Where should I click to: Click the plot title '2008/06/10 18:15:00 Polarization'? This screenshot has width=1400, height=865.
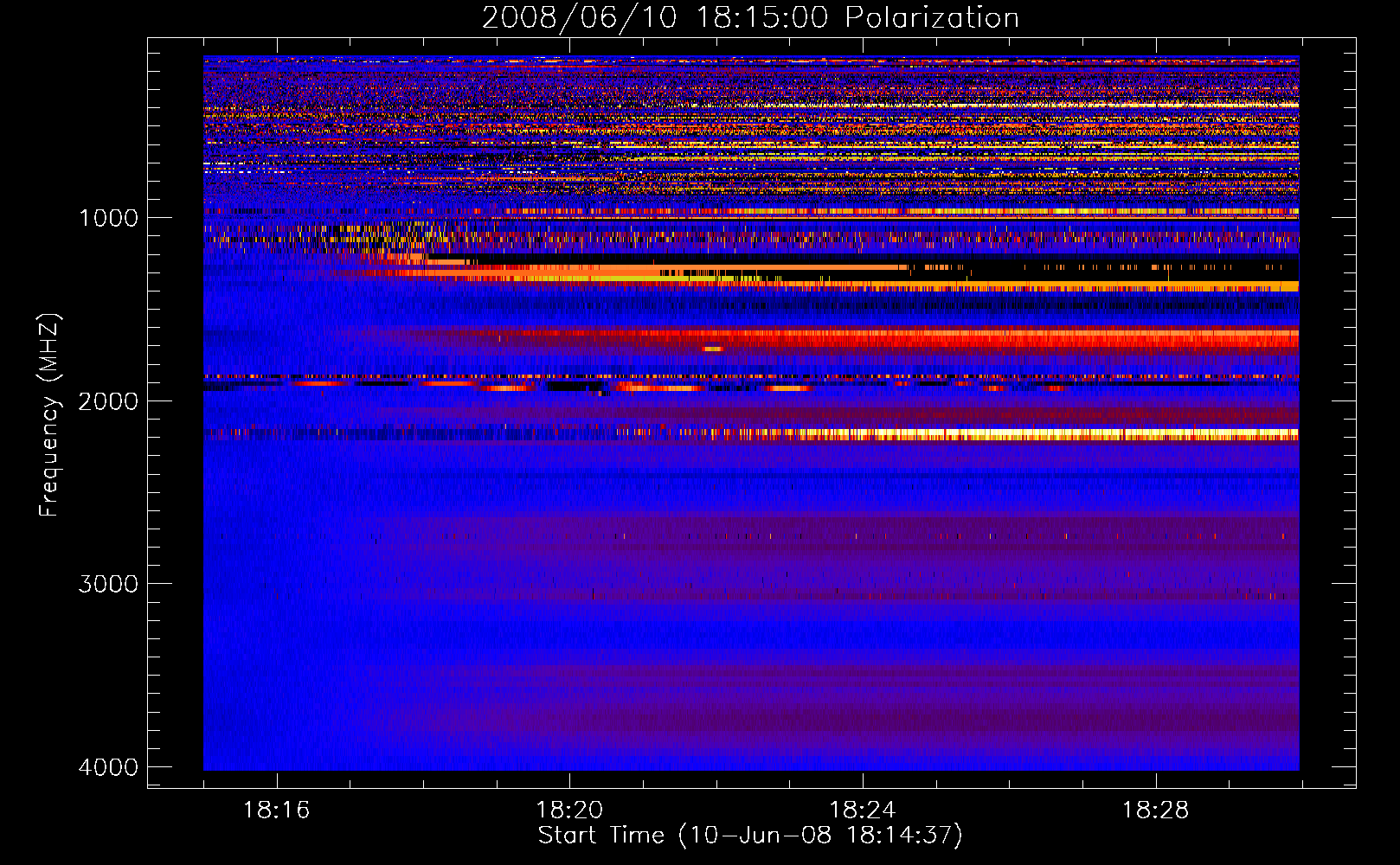click(x=750, y=17)
